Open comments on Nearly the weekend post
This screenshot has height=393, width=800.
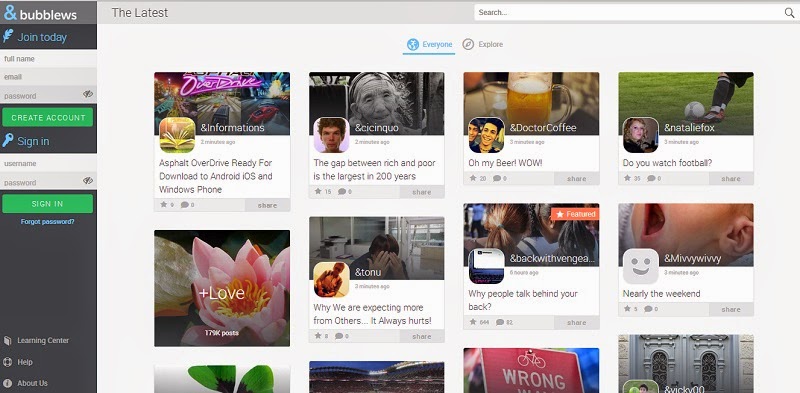point(648,309)
